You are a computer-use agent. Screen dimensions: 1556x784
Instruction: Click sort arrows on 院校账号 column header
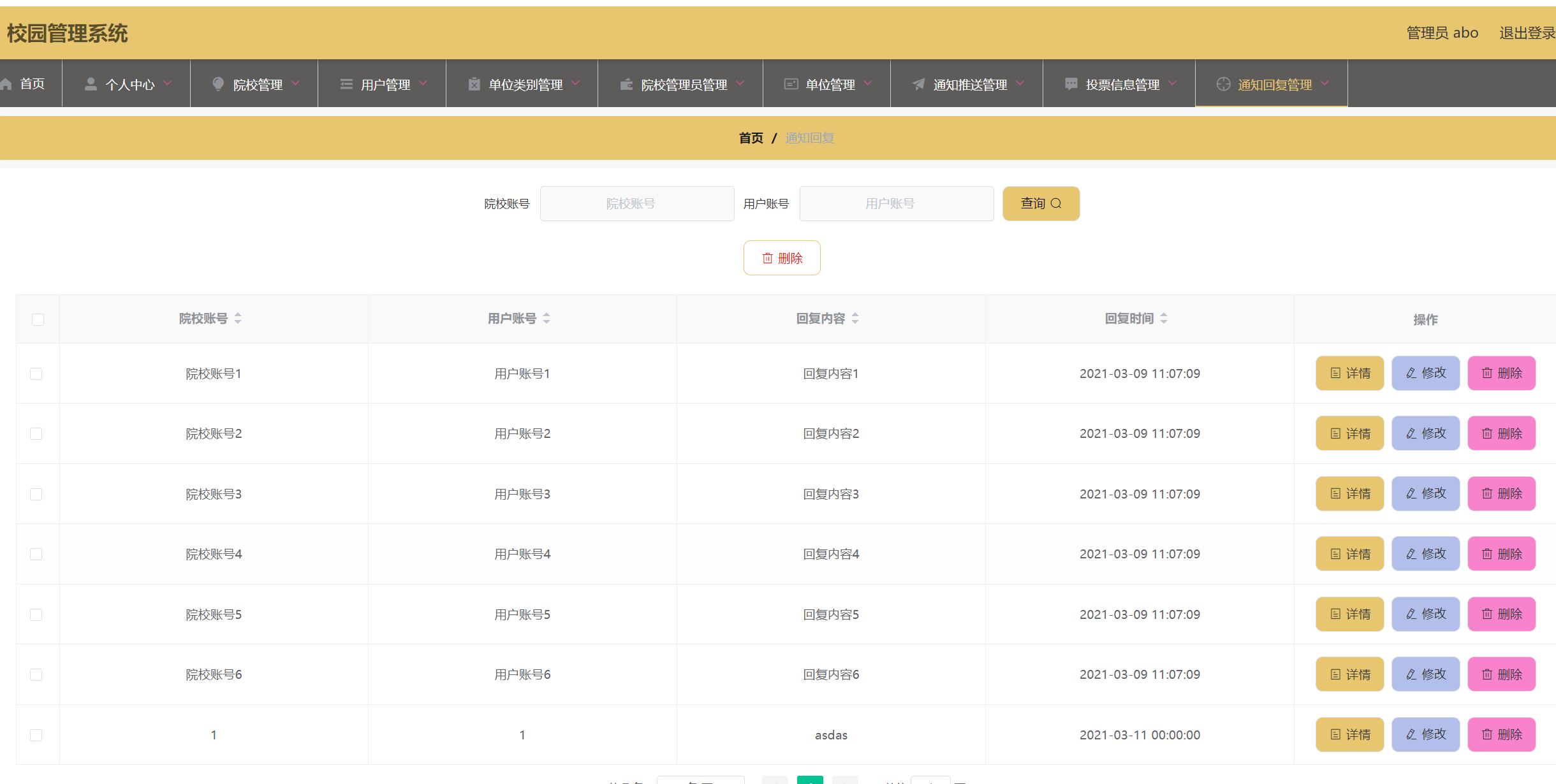tap(238, 318)
